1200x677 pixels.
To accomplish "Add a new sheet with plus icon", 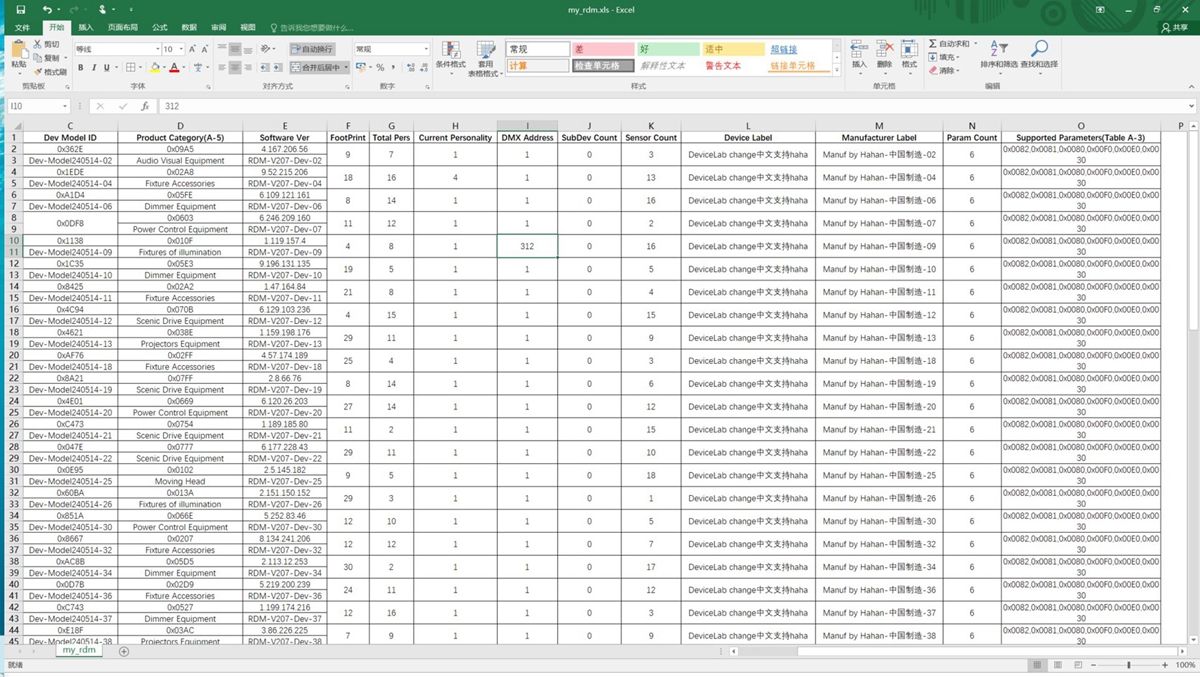I will [124, 651].
